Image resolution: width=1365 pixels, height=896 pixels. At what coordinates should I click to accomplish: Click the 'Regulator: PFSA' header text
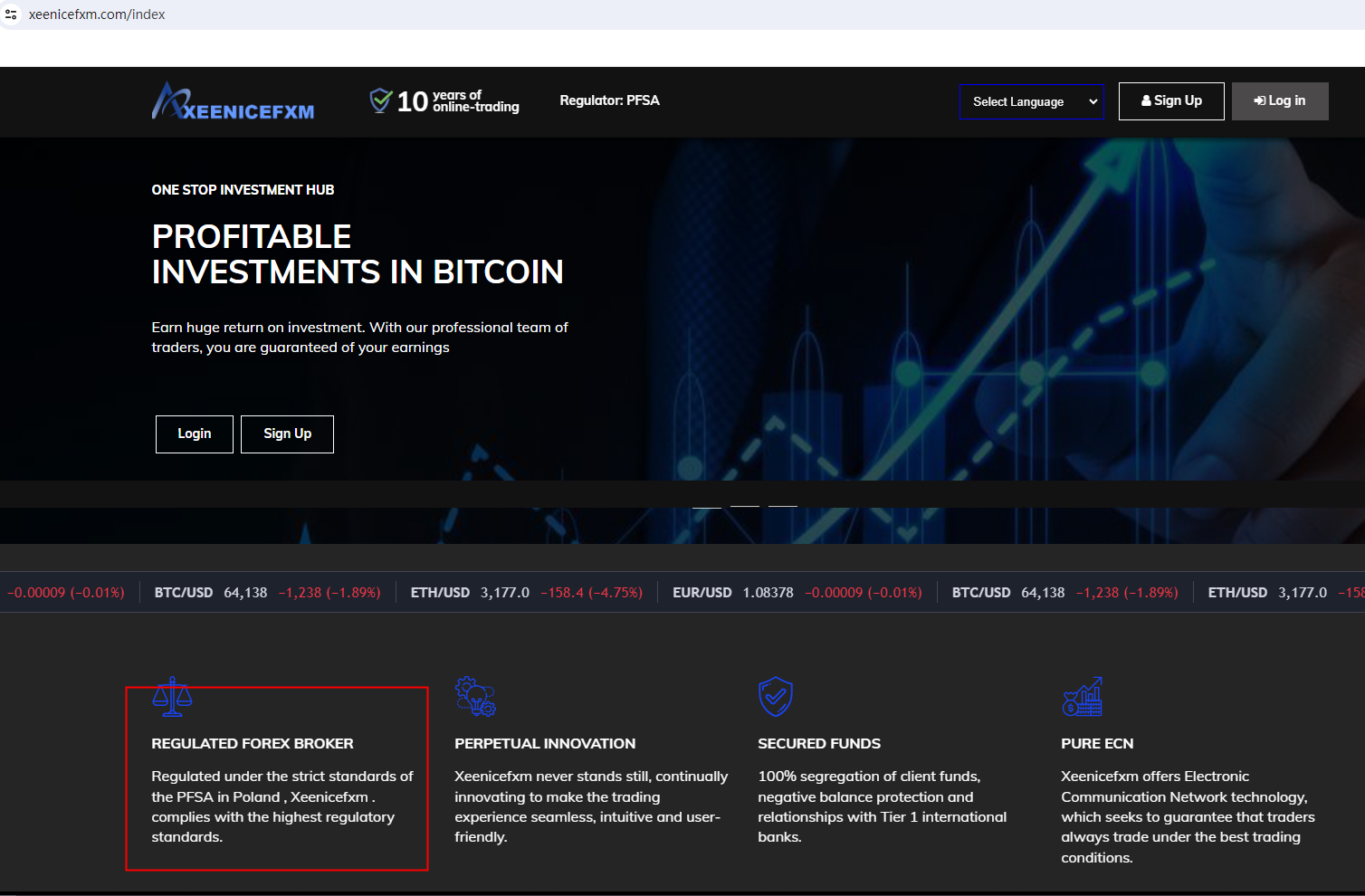[609, 100]
